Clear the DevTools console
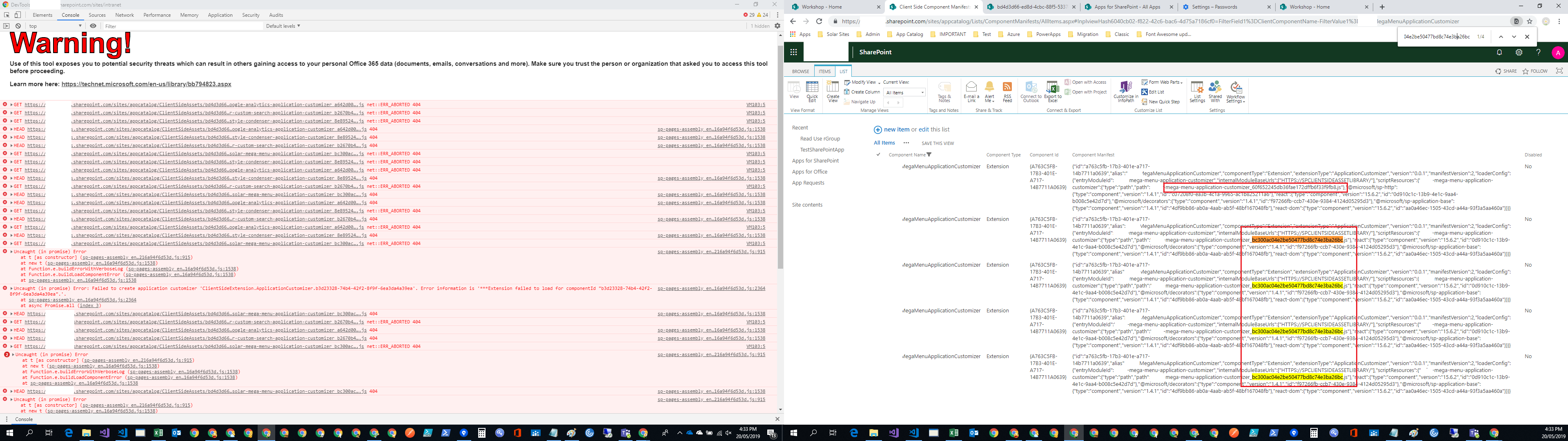 [x=18, y=26]
